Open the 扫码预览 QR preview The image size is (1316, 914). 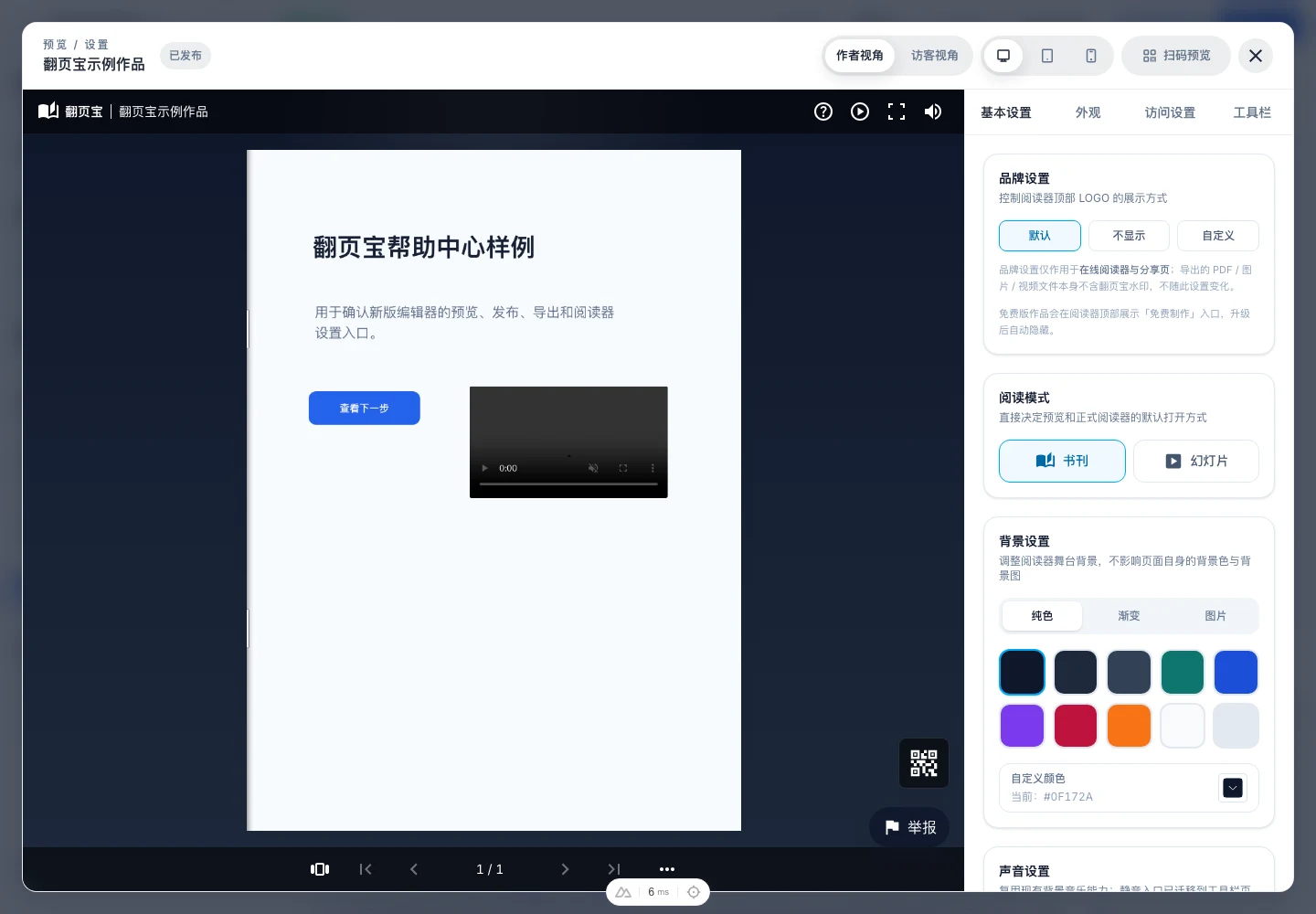pyautogui.click(x=1176, y=56)
